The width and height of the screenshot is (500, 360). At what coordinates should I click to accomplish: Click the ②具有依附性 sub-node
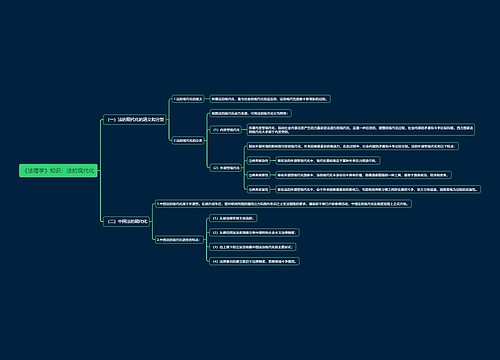tap(258, 175)
